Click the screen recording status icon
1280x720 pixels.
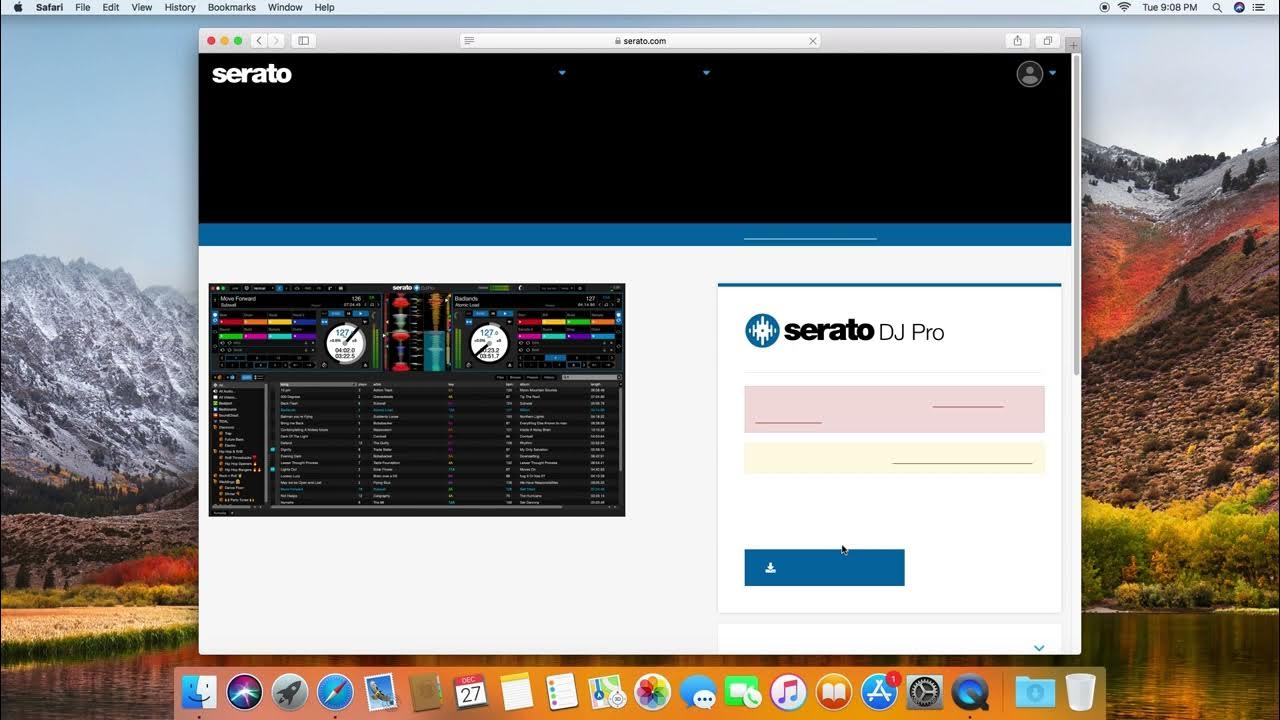(1104, 7)
